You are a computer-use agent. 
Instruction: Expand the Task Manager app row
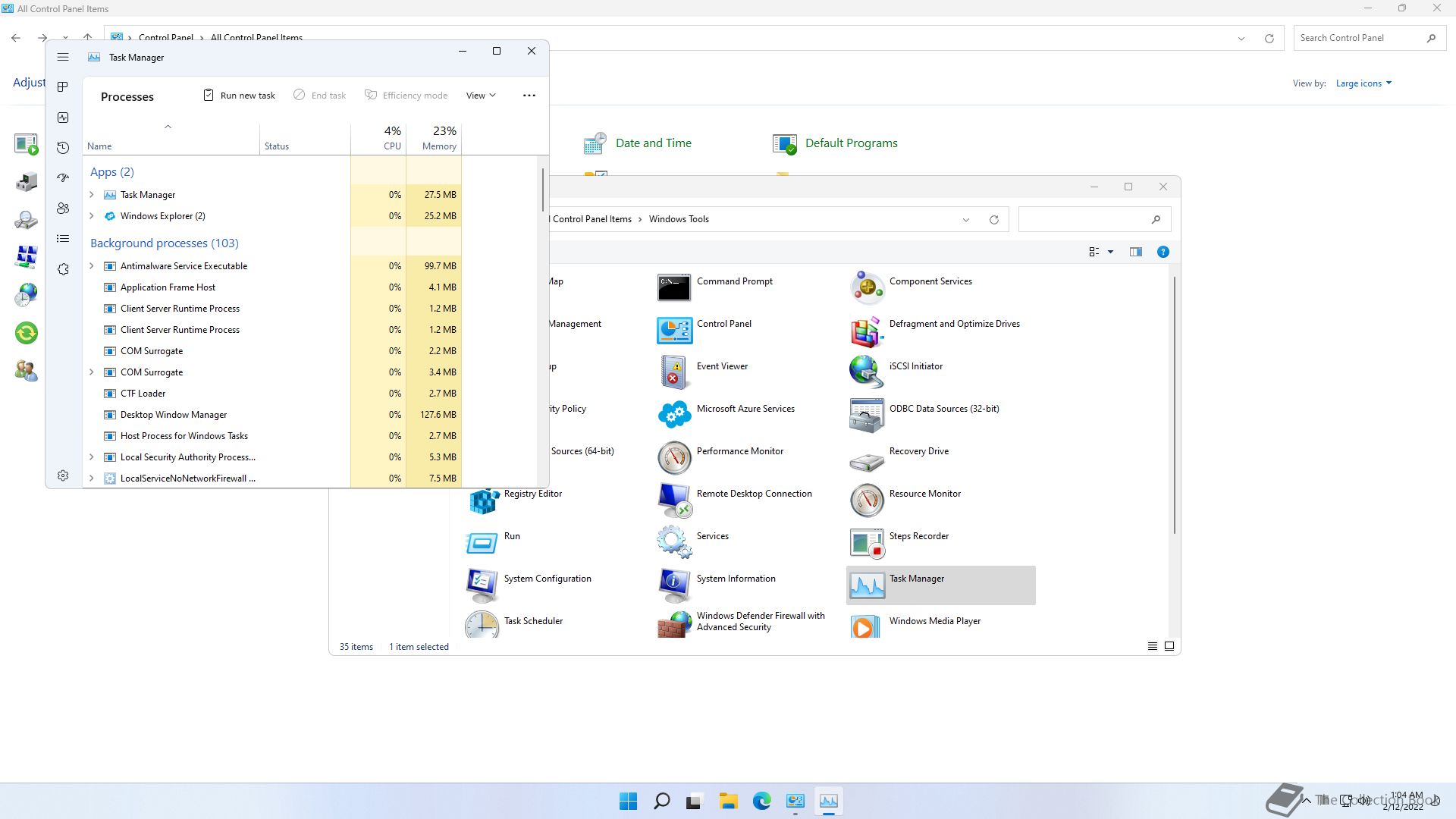92,195
